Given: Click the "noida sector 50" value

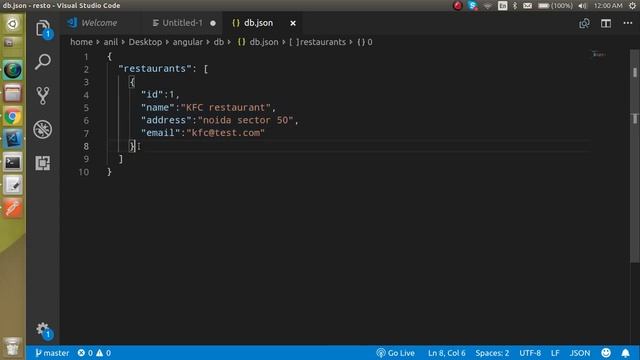Looking at the screenshot, I should (x=245, y=120).
